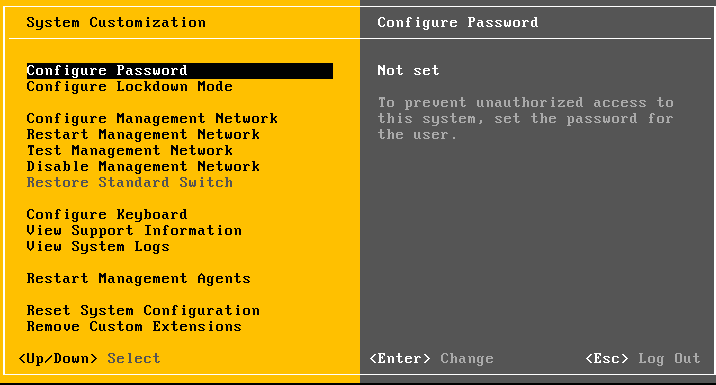Click the <Up/Down> Select hint
This screenshot has height=385, width=716.
pyautogui.click(x=90, y=359)
